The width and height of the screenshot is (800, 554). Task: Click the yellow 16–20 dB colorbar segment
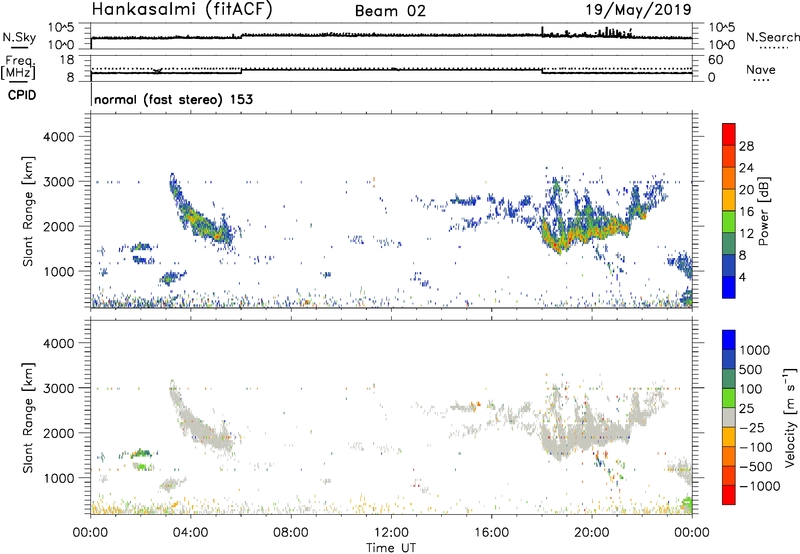point(729,200)
